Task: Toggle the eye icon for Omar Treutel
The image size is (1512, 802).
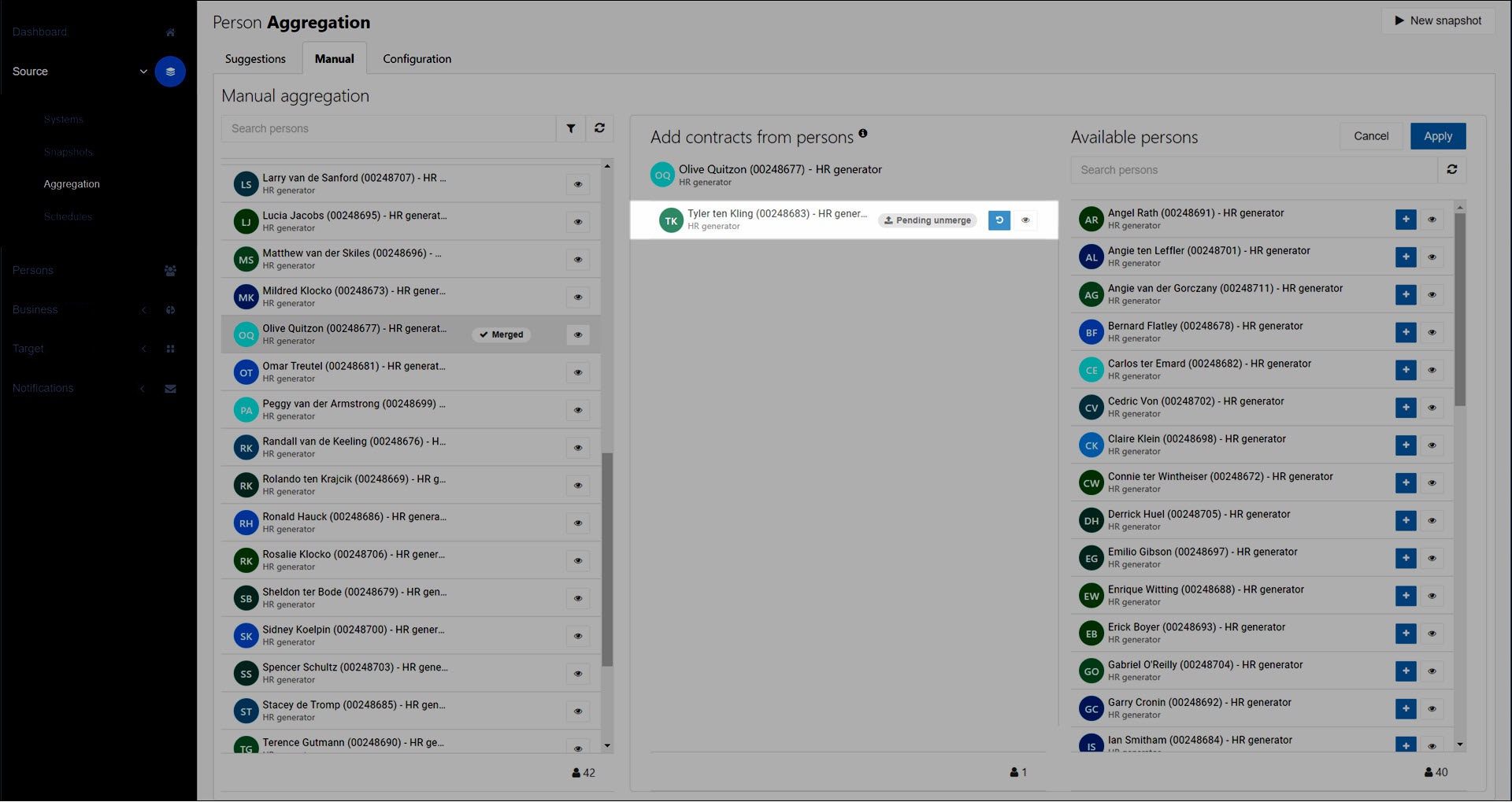Action: pos(578,372)
